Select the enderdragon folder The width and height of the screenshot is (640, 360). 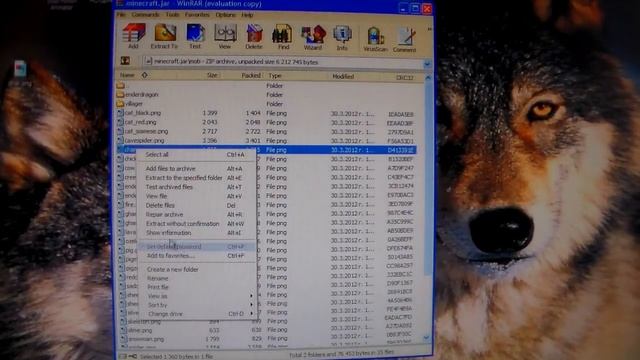point(142,95)
